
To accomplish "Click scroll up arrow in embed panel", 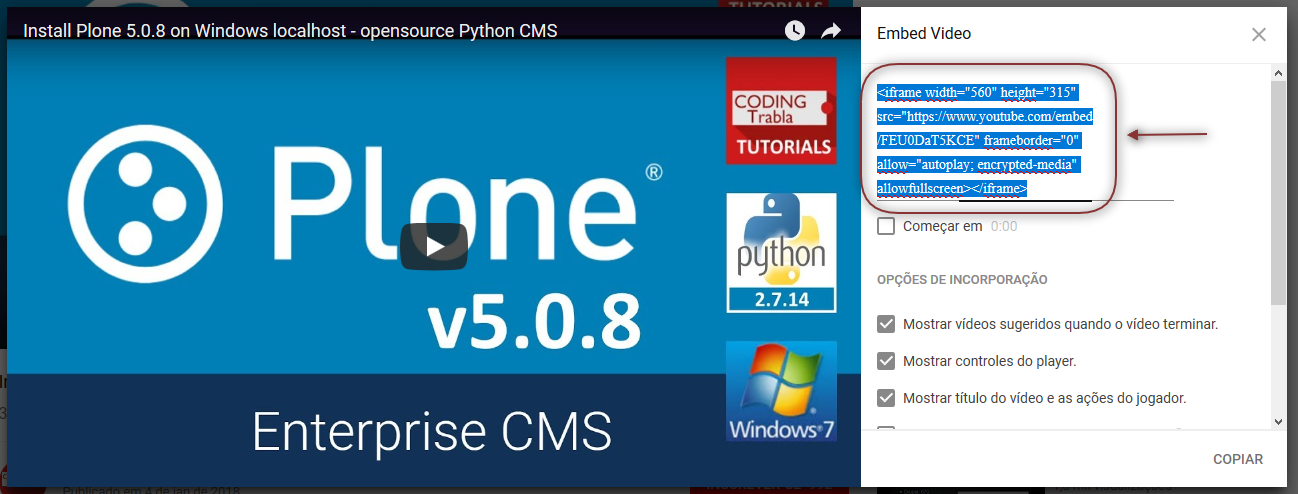I will click(x=1278, y=72).
